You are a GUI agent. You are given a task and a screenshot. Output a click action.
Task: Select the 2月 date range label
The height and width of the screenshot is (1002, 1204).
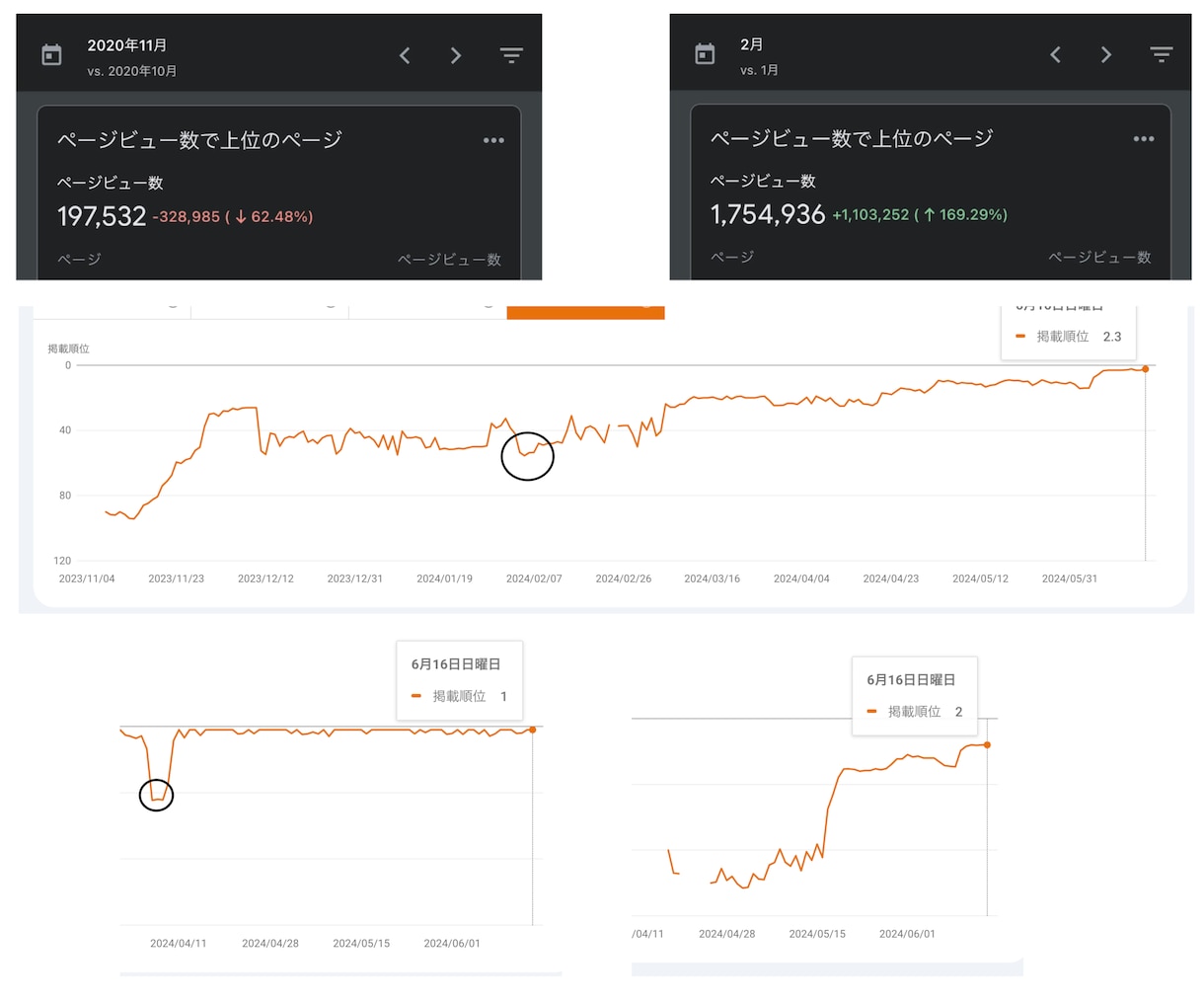coord(752,44)
